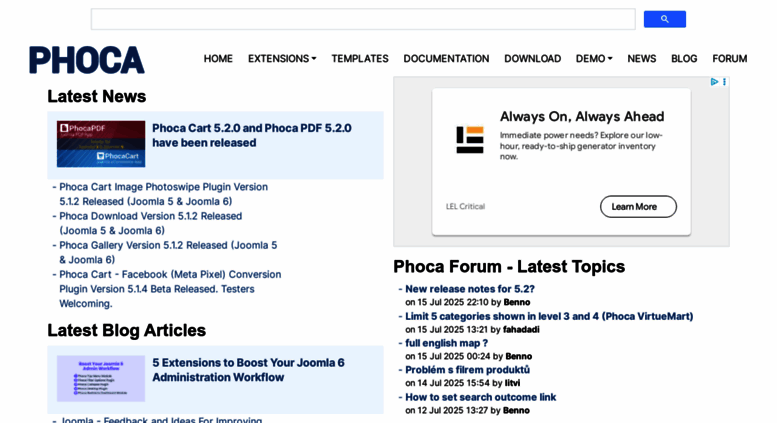Open forum topic Limit 5 categories shown

coord(549,316)
